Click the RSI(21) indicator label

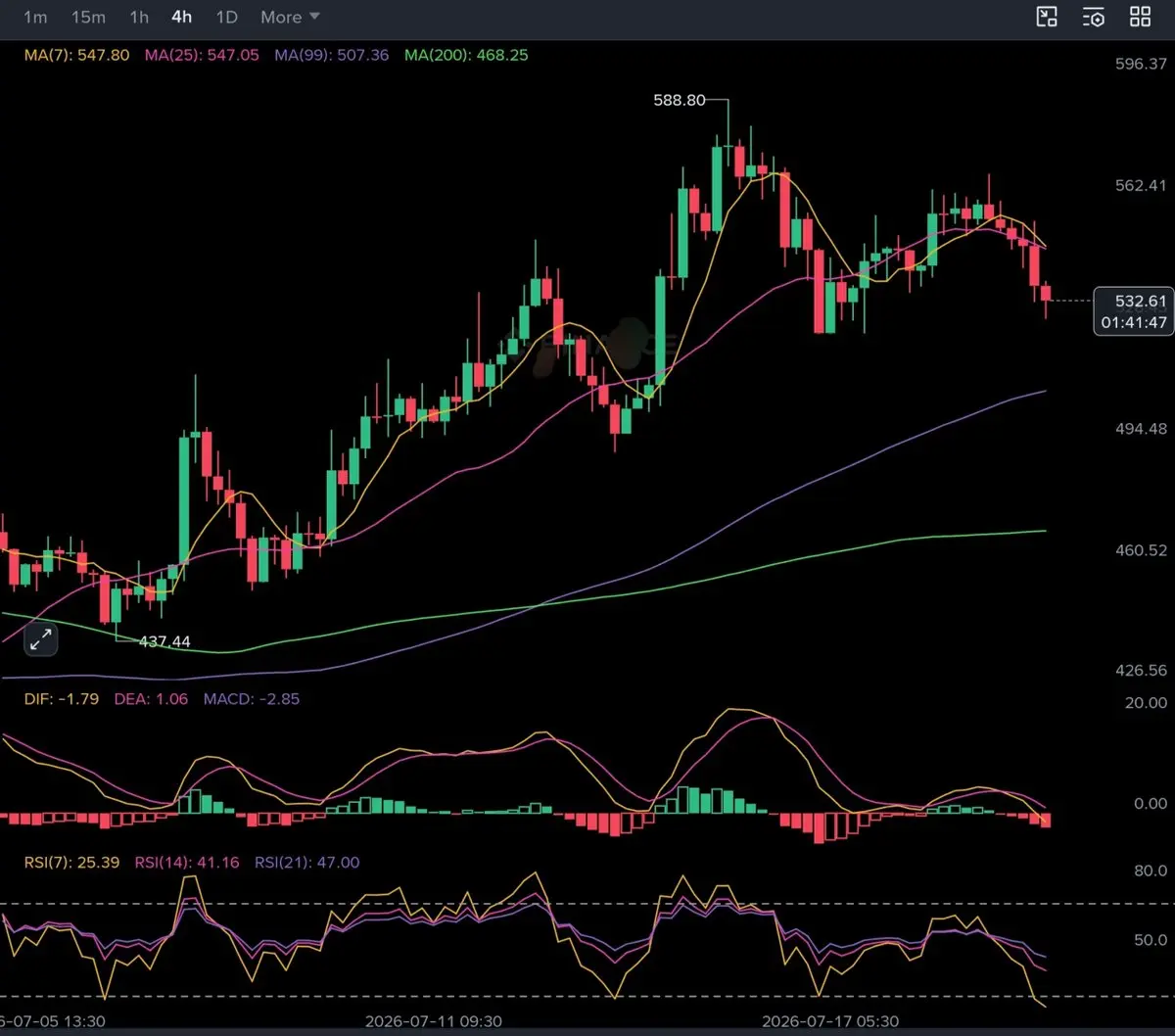[x=306, y=863]
